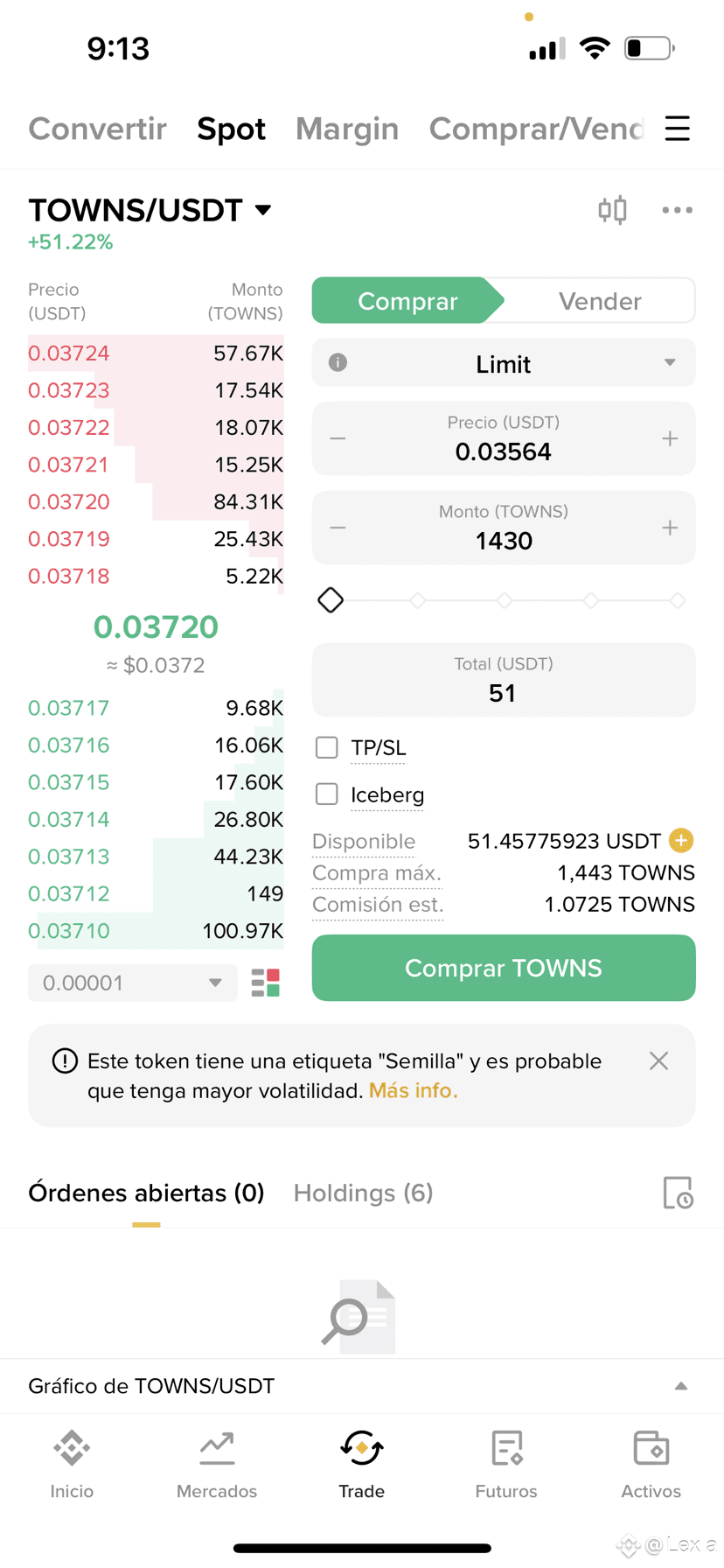Open the Comprar/Vender tab

click(x=536, y=129)
